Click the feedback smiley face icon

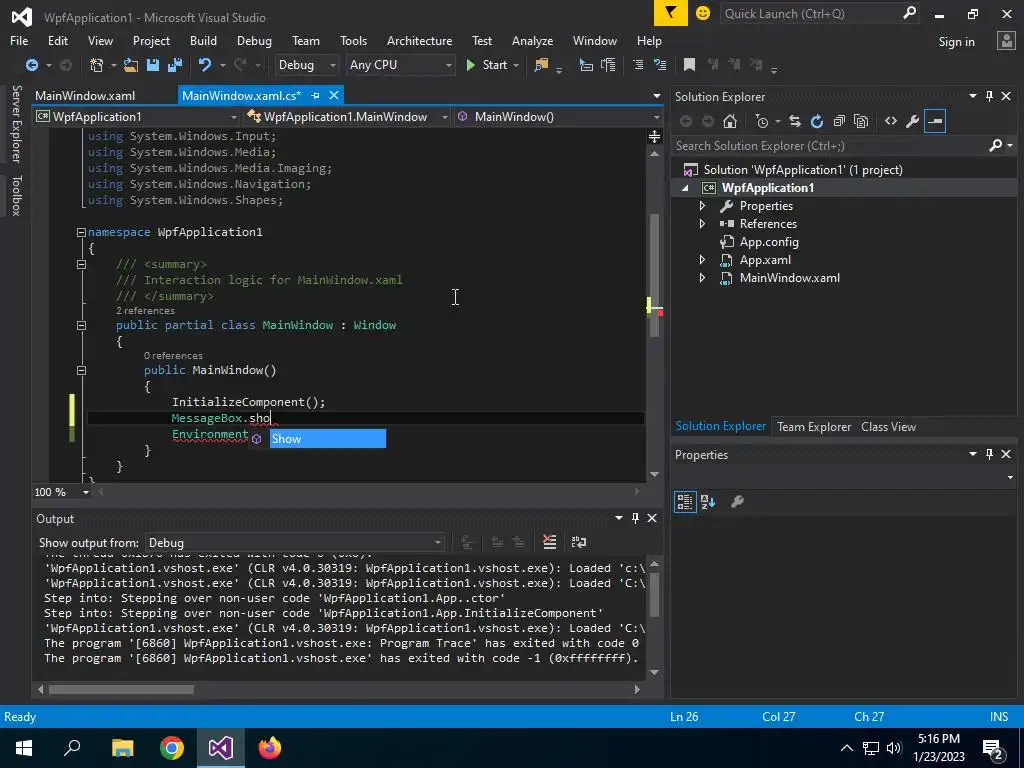(x=703, y=13)
